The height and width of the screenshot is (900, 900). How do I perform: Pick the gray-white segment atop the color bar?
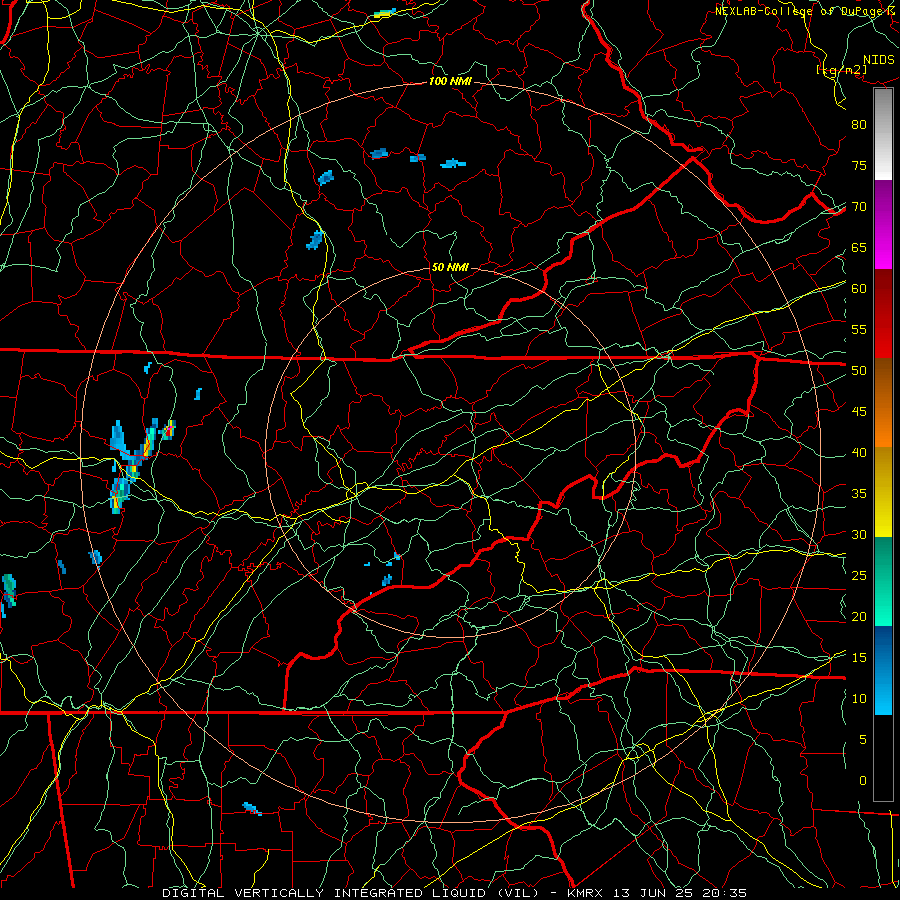[x=883, y=134]
